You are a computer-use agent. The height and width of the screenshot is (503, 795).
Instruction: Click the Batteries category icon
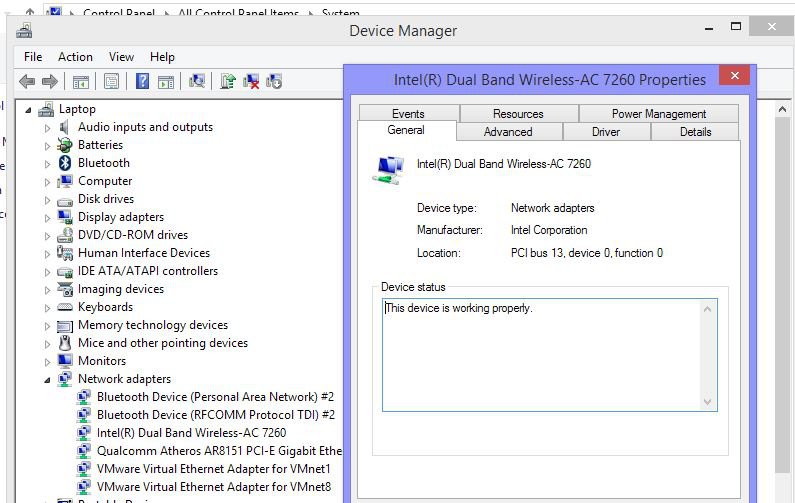pyautogui.click(x=64, y=145)
